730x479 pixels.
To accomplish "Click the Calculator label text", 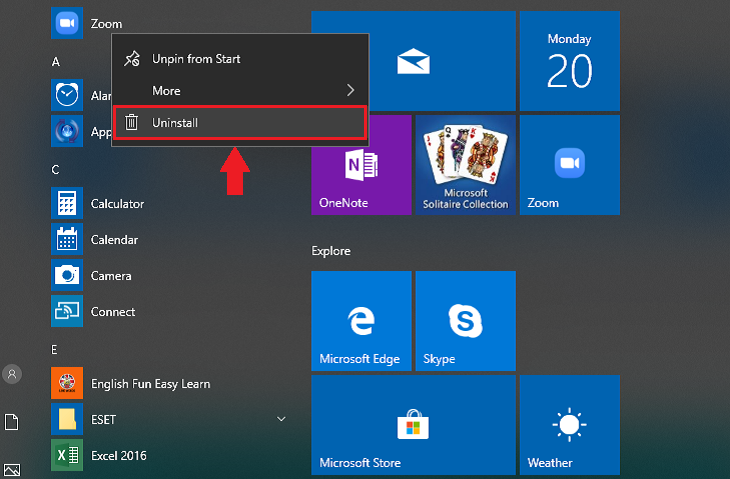I will (117, 203).
